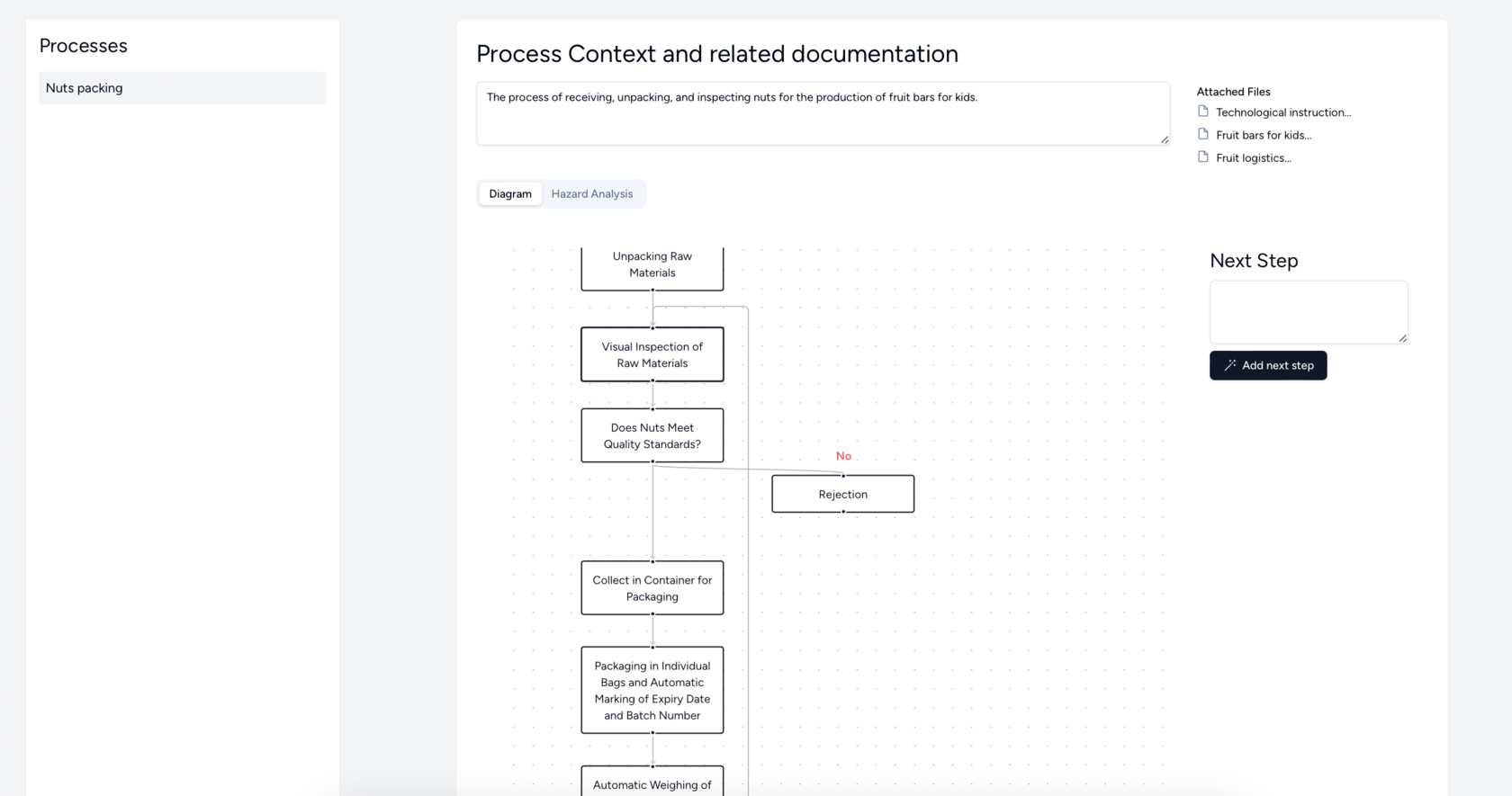Click the process context description field
The image size is (1512, 796).
[822, 113]
